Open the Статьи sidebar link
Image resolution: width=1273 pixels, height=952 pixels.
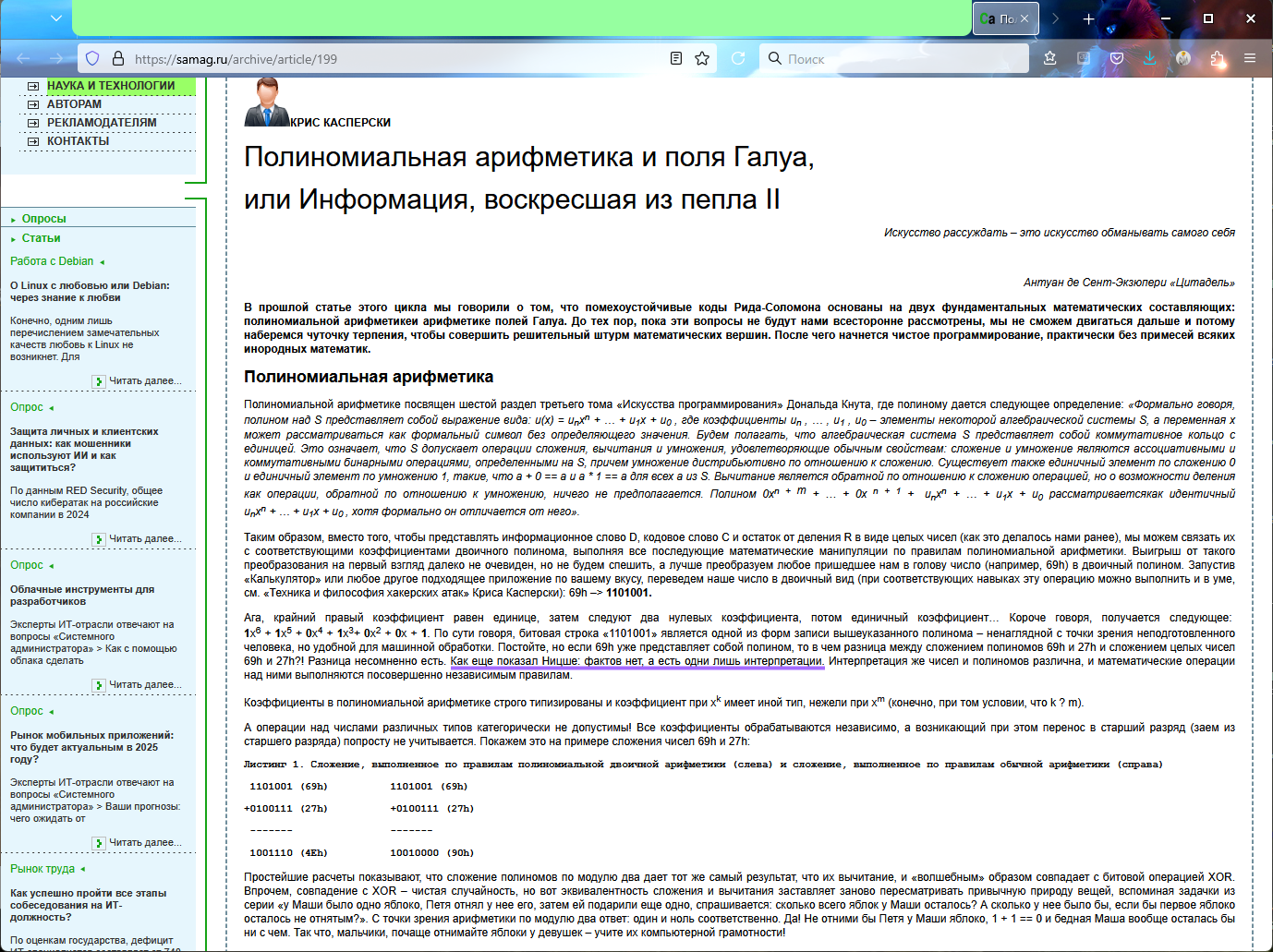coord(41,238)
